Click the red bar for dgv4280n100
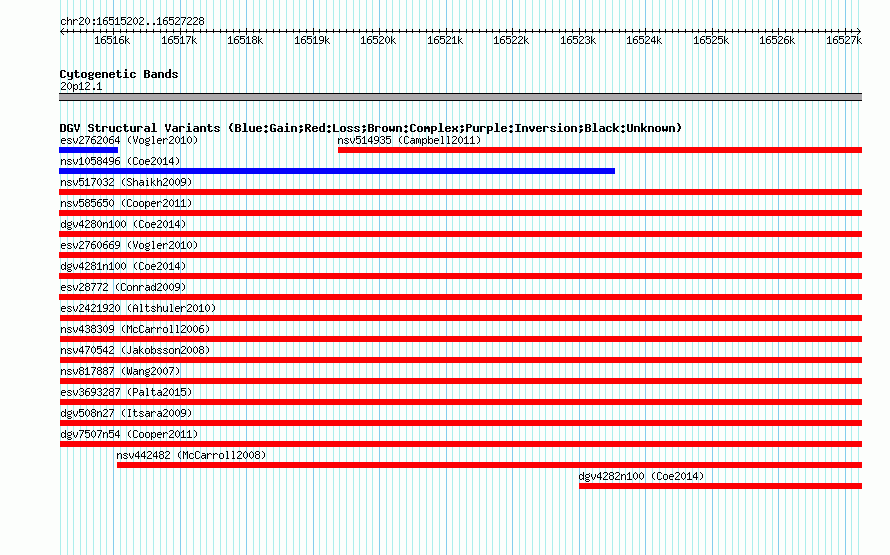The image size is (890, 555). point(460,234)
